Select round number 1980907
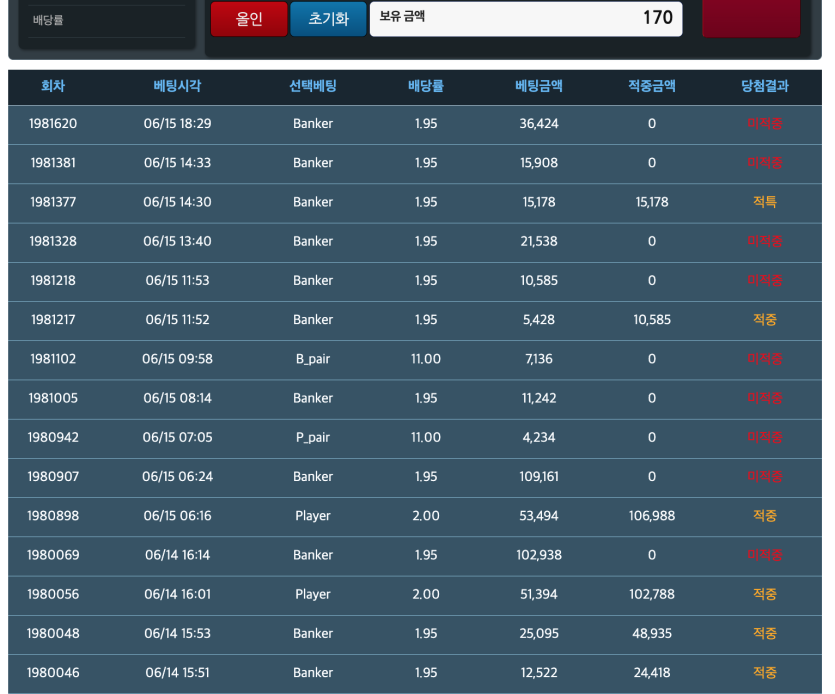Image resolution: width=835 pixels, height=694 pixels. pyautogui.click(x=53, y=476)
